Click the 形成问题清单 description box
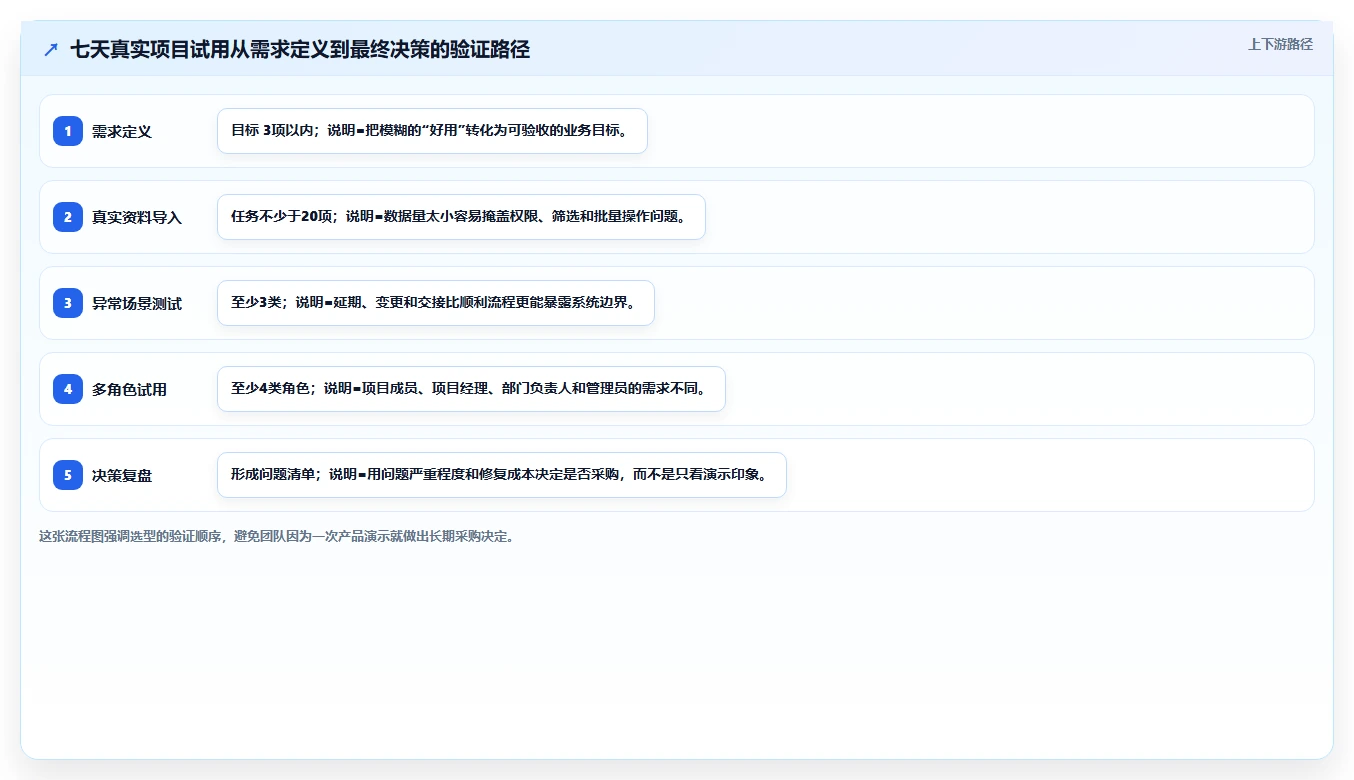Viewport: 1354px width, 780px height. pos(502,475)
